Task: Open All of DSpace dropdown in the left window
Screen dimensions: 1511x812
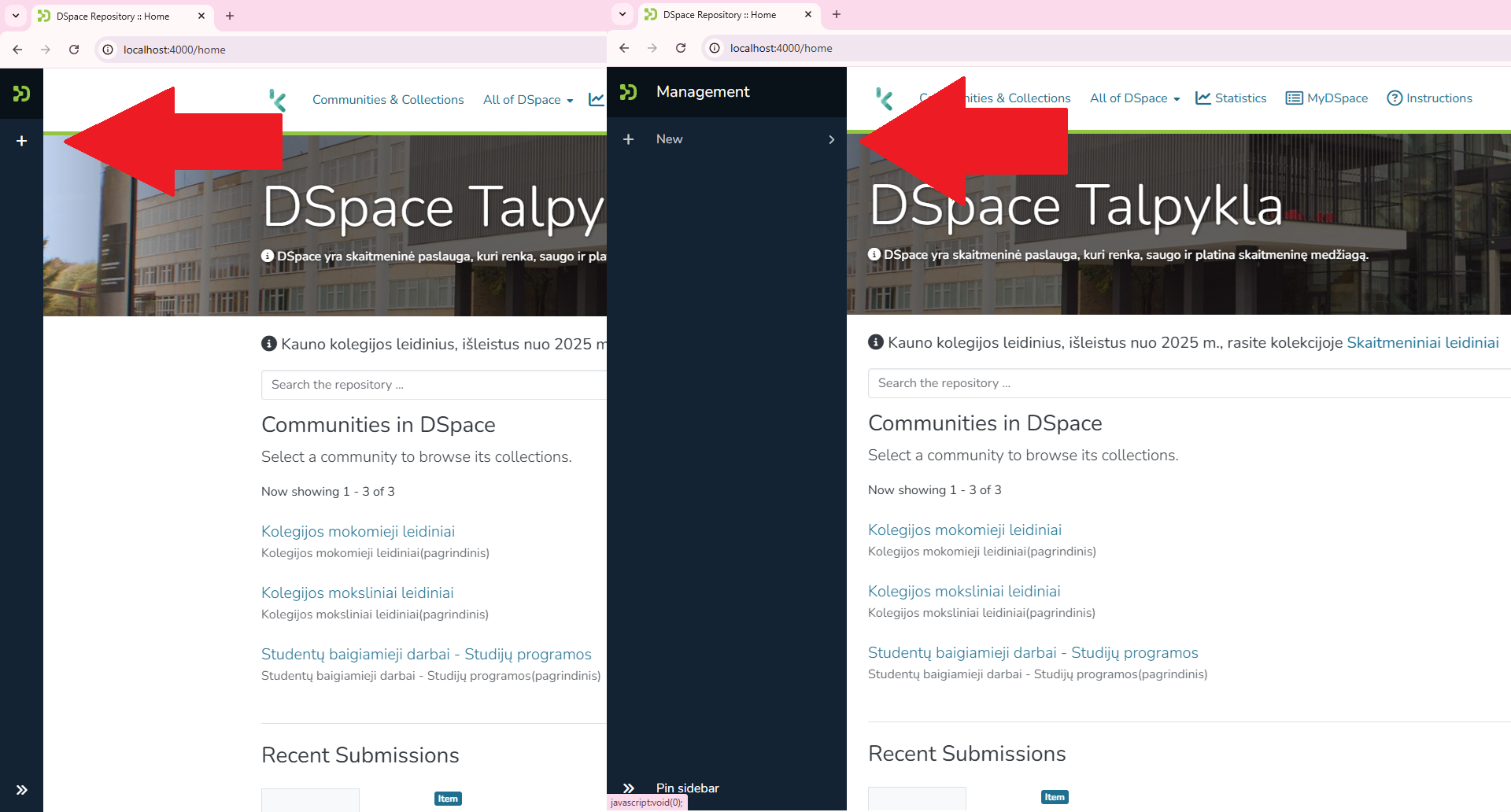Action: (x=528, y=100)
